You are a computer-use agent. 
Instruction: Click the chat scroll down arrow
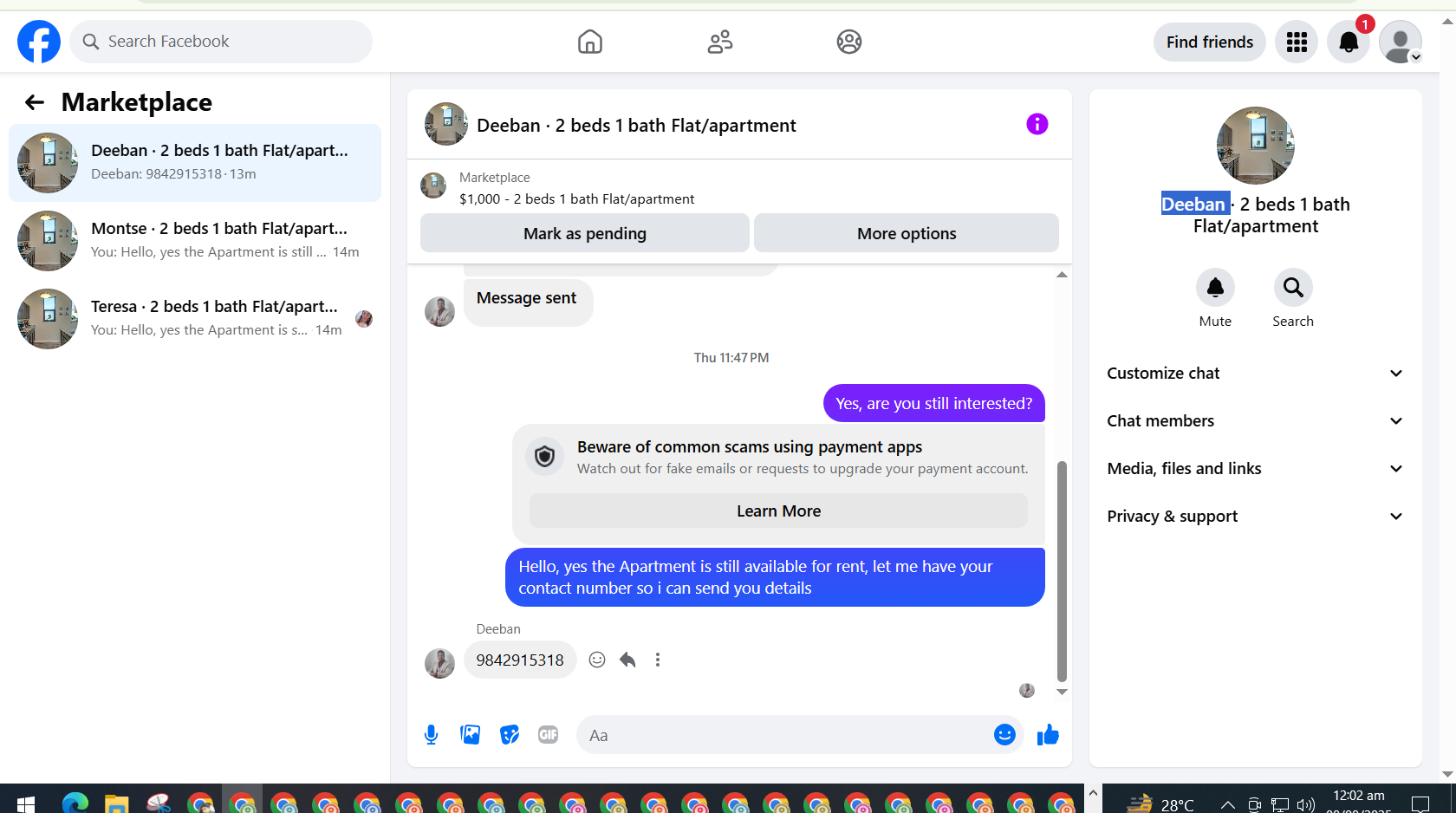[1062, 692]
